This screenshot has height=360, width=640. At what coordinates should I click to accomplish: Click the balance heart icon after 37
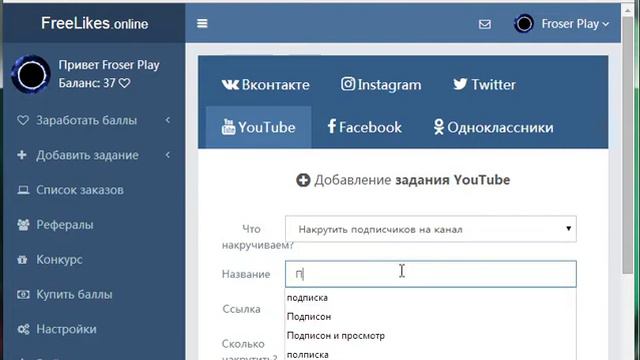pyautogui.click(x=124, y=83)
